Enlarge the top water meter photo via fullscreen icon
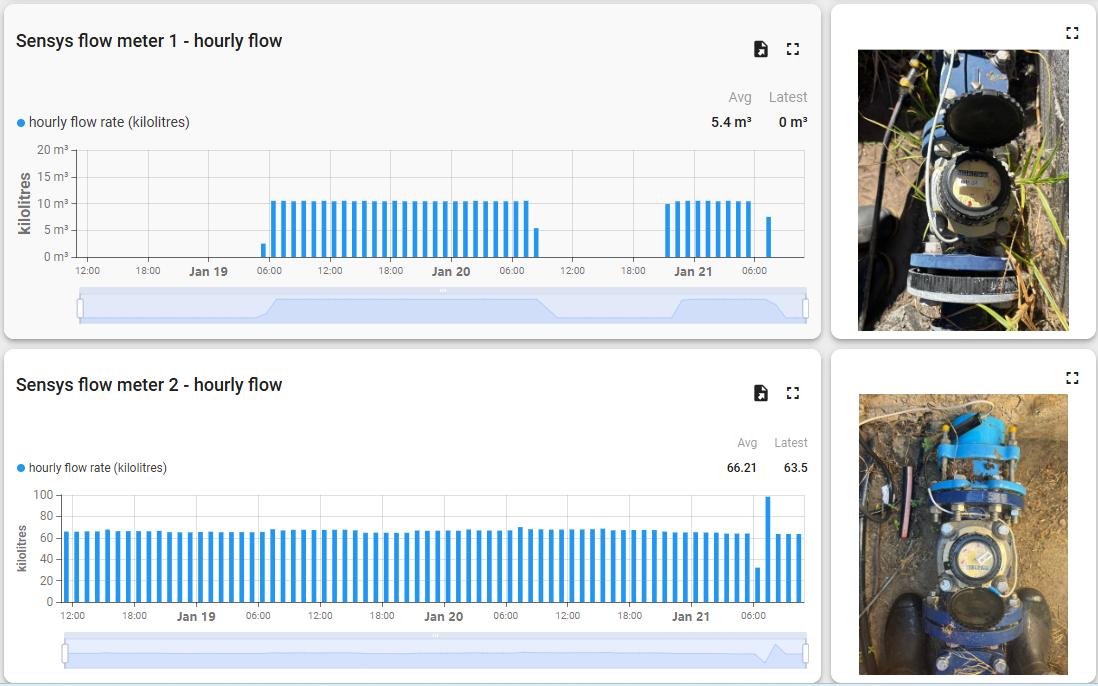 point(1072,32)
